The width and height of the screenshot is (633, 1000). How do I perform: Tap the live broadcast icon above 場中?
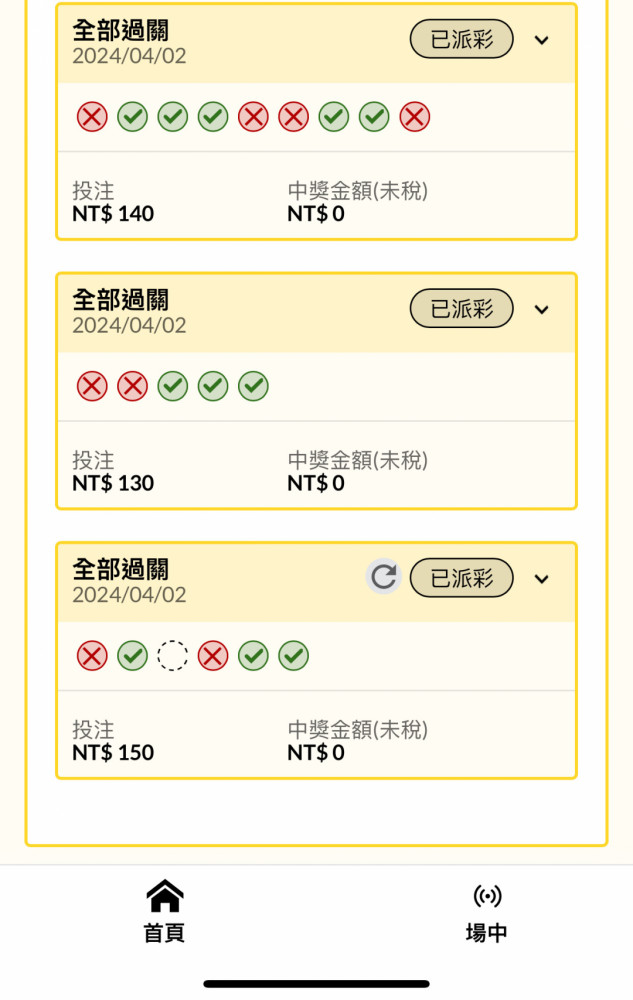click(487, 896)
